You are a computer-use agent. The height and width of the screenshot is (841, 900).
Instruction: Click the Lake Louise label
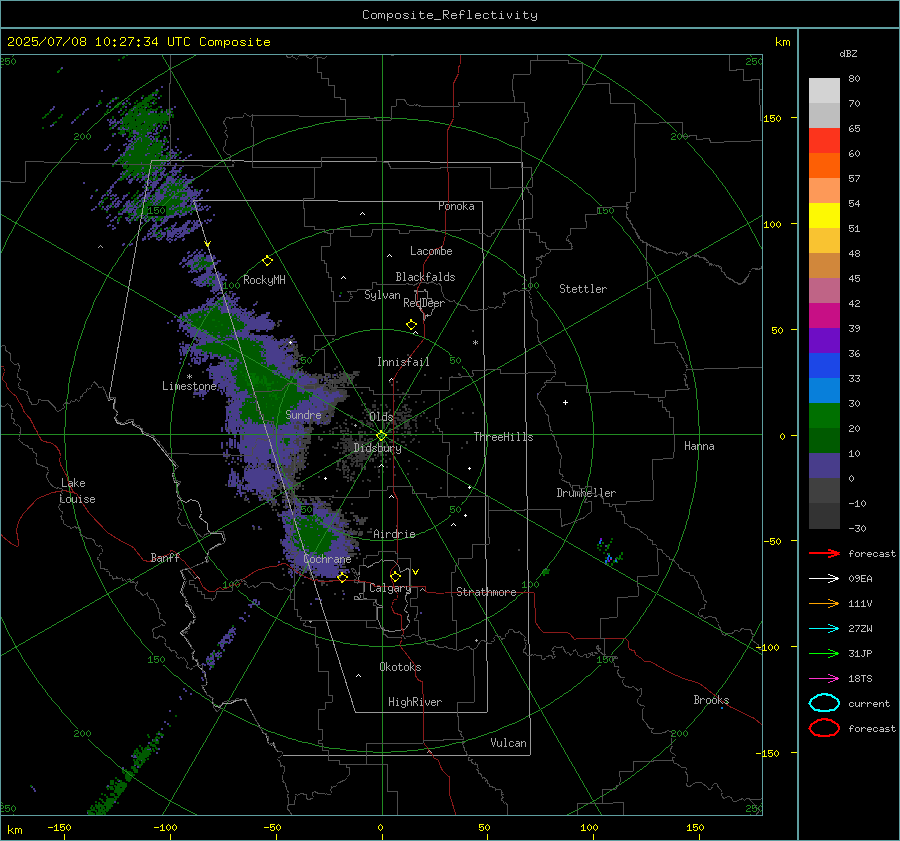77,491
